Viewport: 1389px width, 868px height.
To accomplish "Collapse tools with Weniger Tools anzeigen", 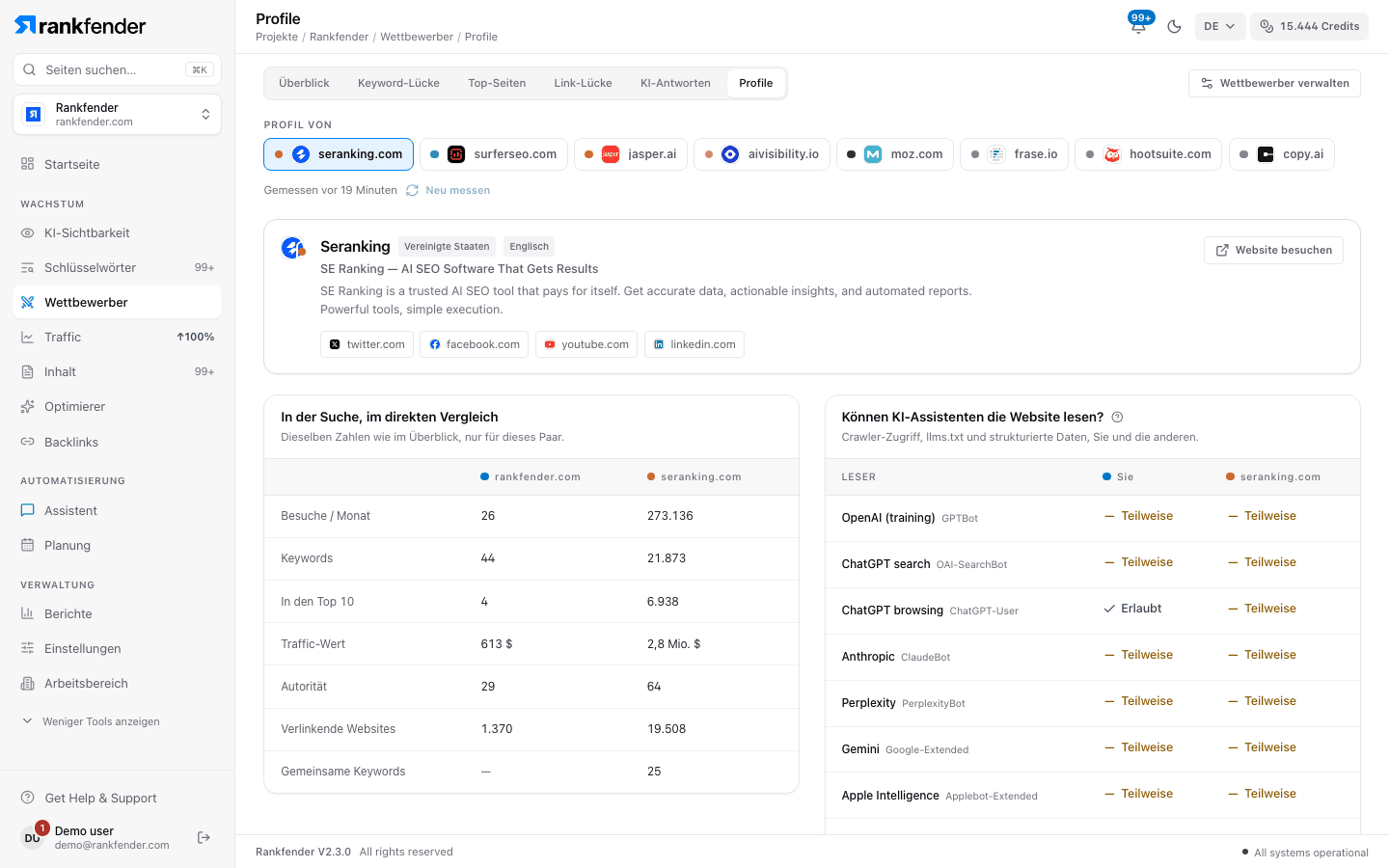I will coord(91,721).
